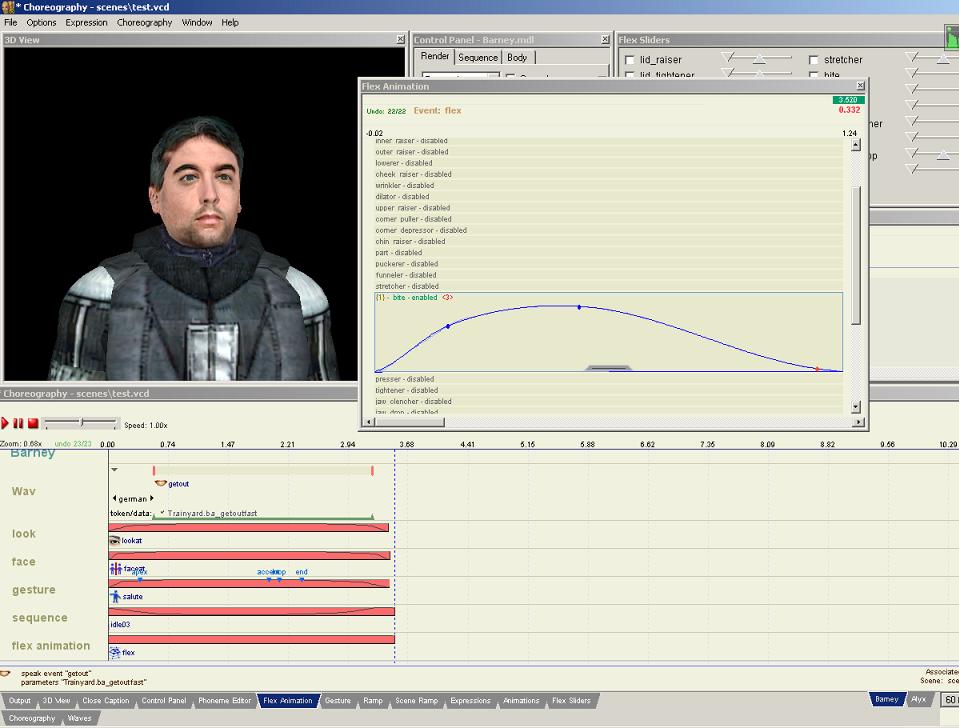Click the 'bite - enabled' track label
The width and height of the screenshot is (959, 728).
click(415, 297)
